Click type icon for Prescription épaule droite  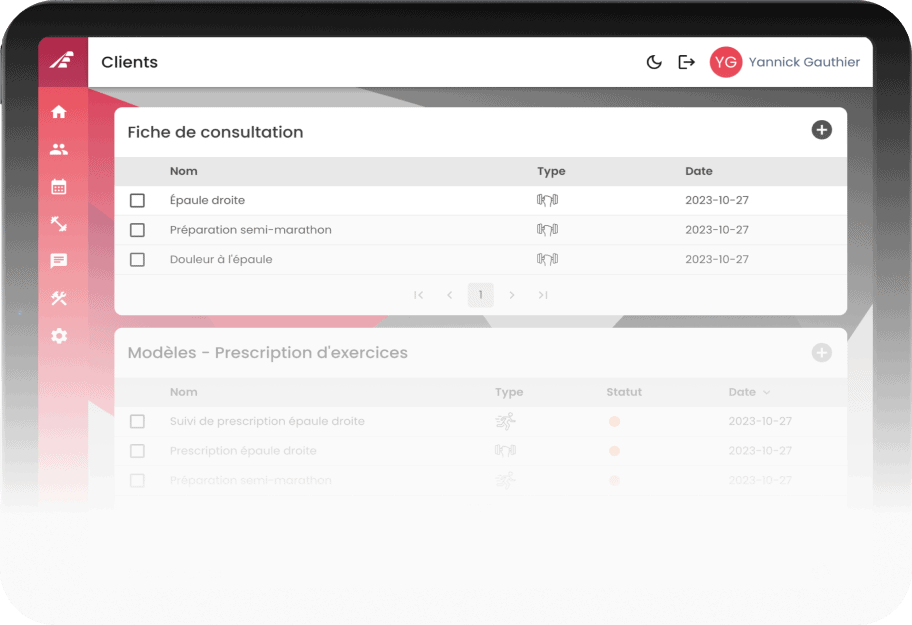pos(505,451)
